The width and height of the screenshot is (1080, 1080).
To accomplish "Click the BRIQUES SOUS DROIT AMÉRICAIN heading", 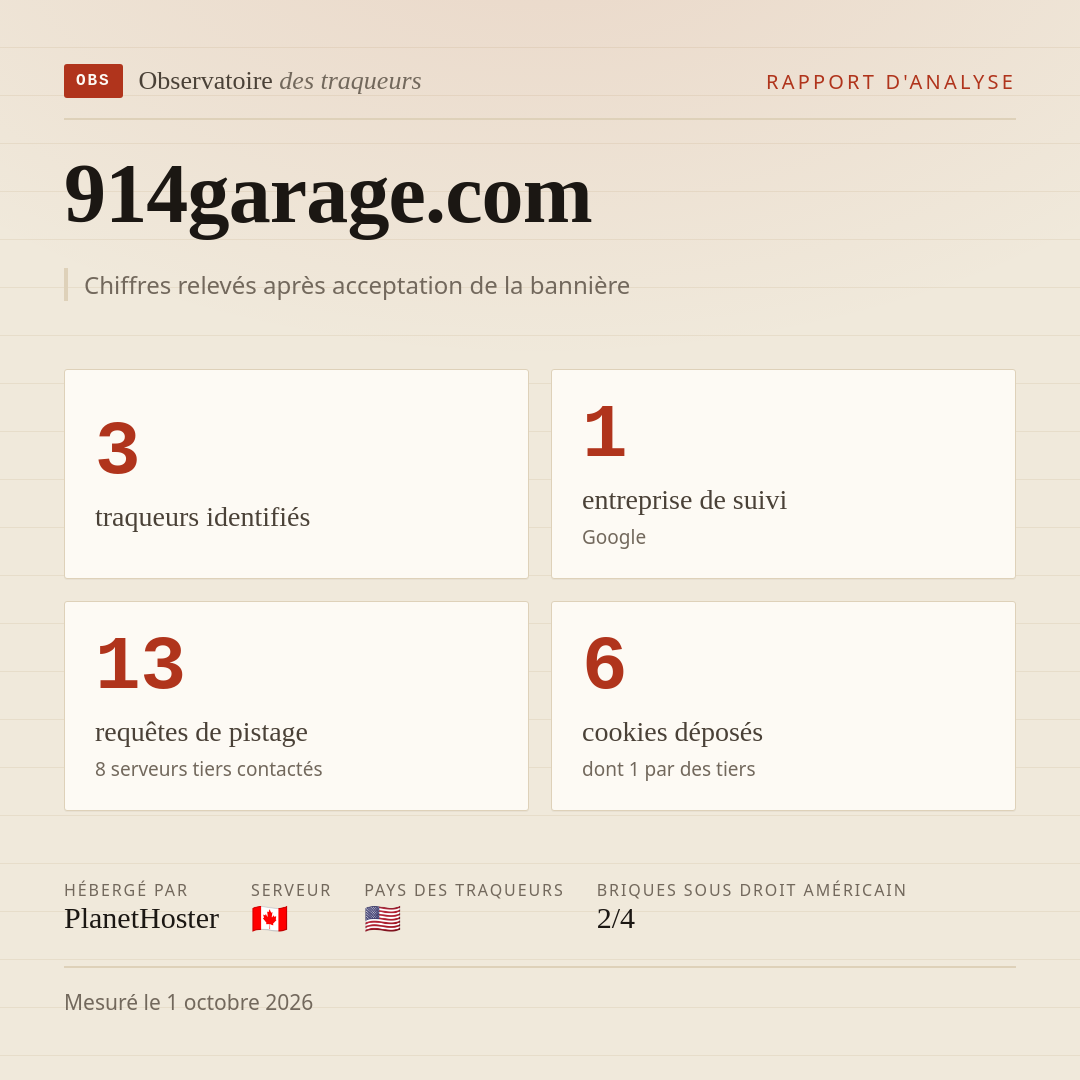I will [x=751, y=890].
